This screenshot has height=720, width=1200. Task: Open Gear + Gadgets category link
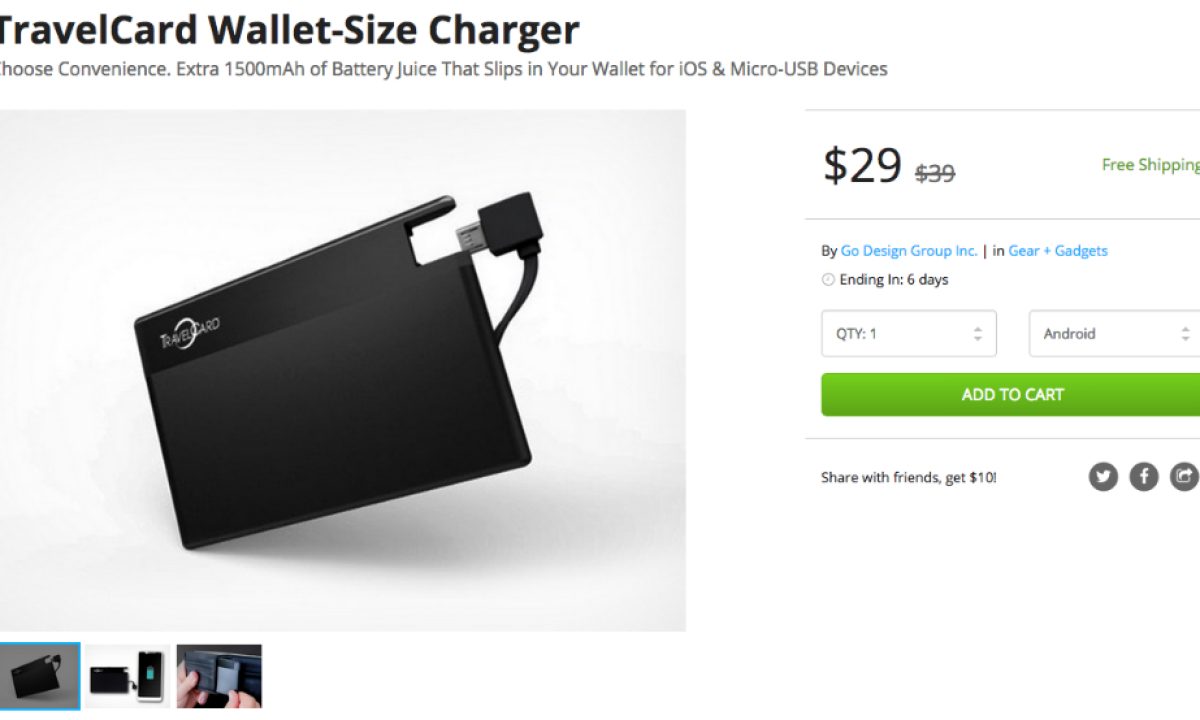coord(1058,251)
